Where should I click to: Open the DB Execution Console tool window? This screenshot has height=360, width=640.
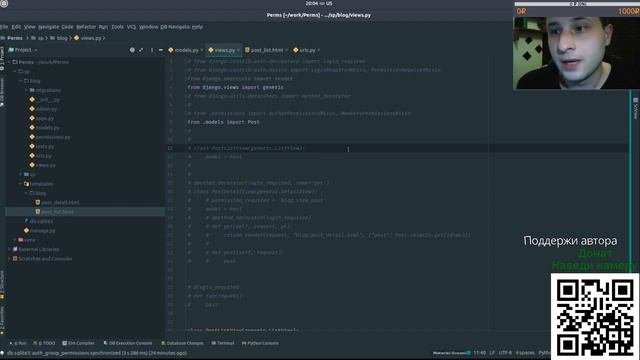(128, 343)
